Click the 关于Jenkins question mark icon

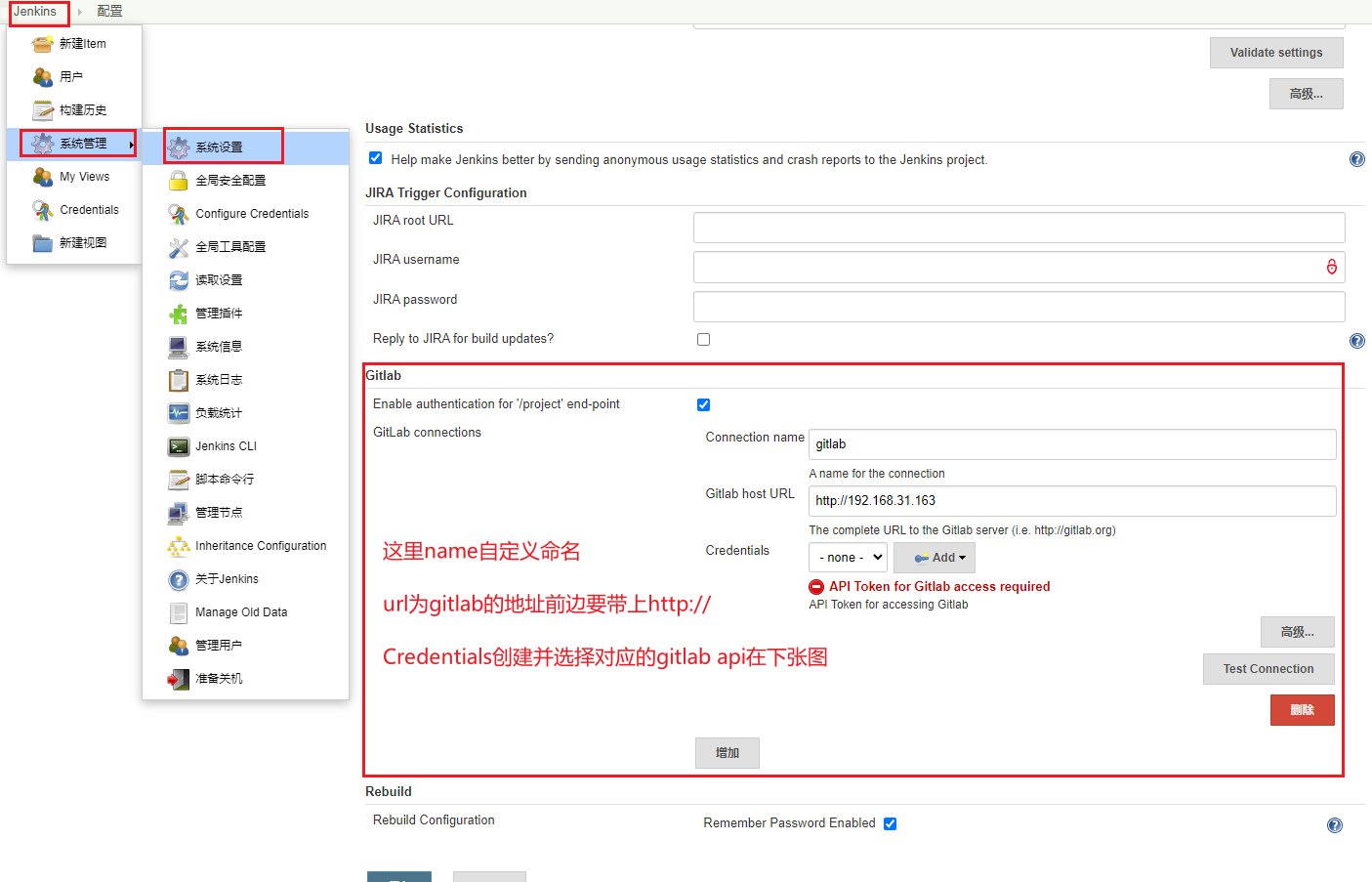coord(178,579)
